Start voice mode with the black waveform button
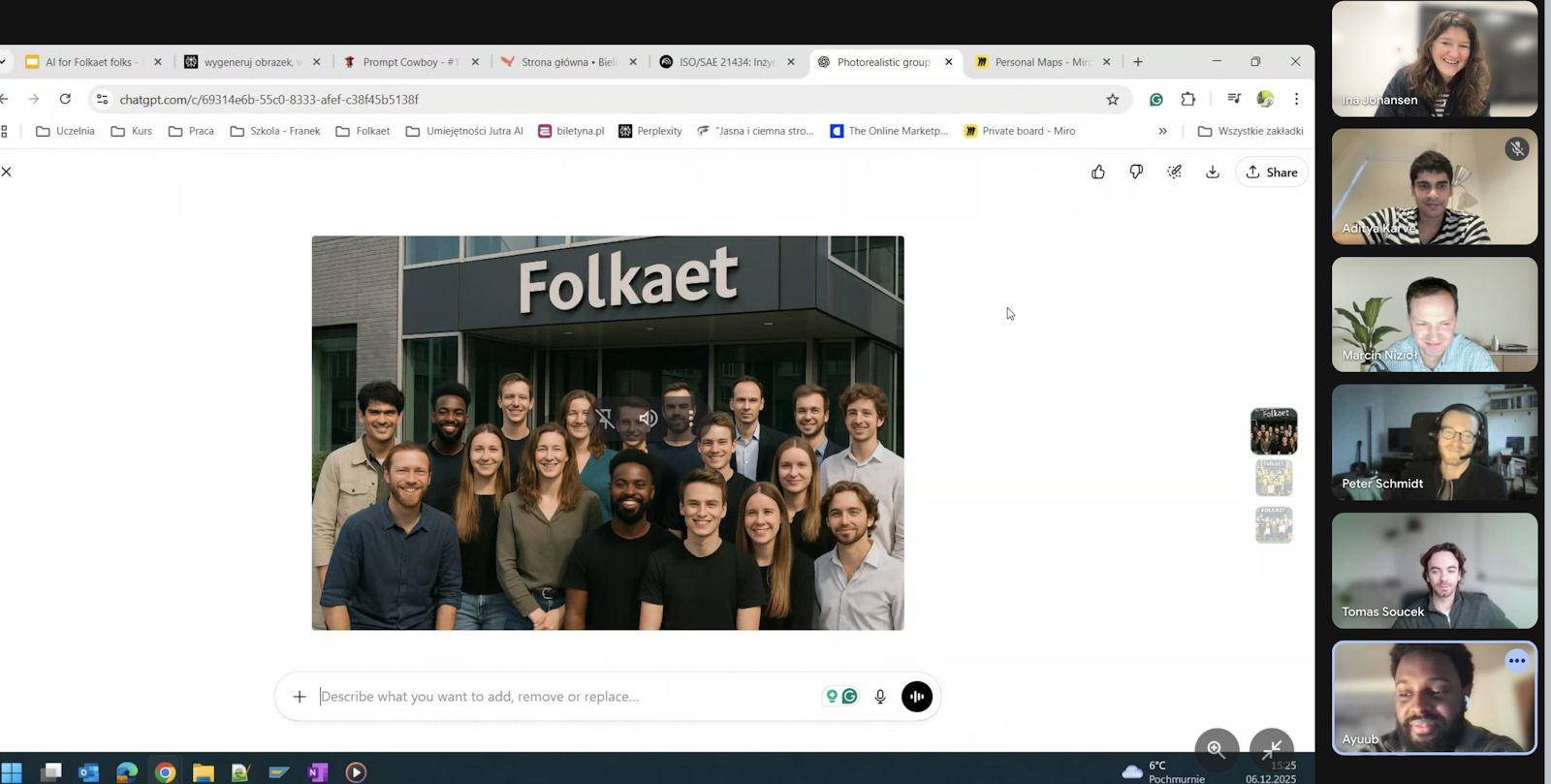Viewport: 1551px width, 784px height. (916, 697)
